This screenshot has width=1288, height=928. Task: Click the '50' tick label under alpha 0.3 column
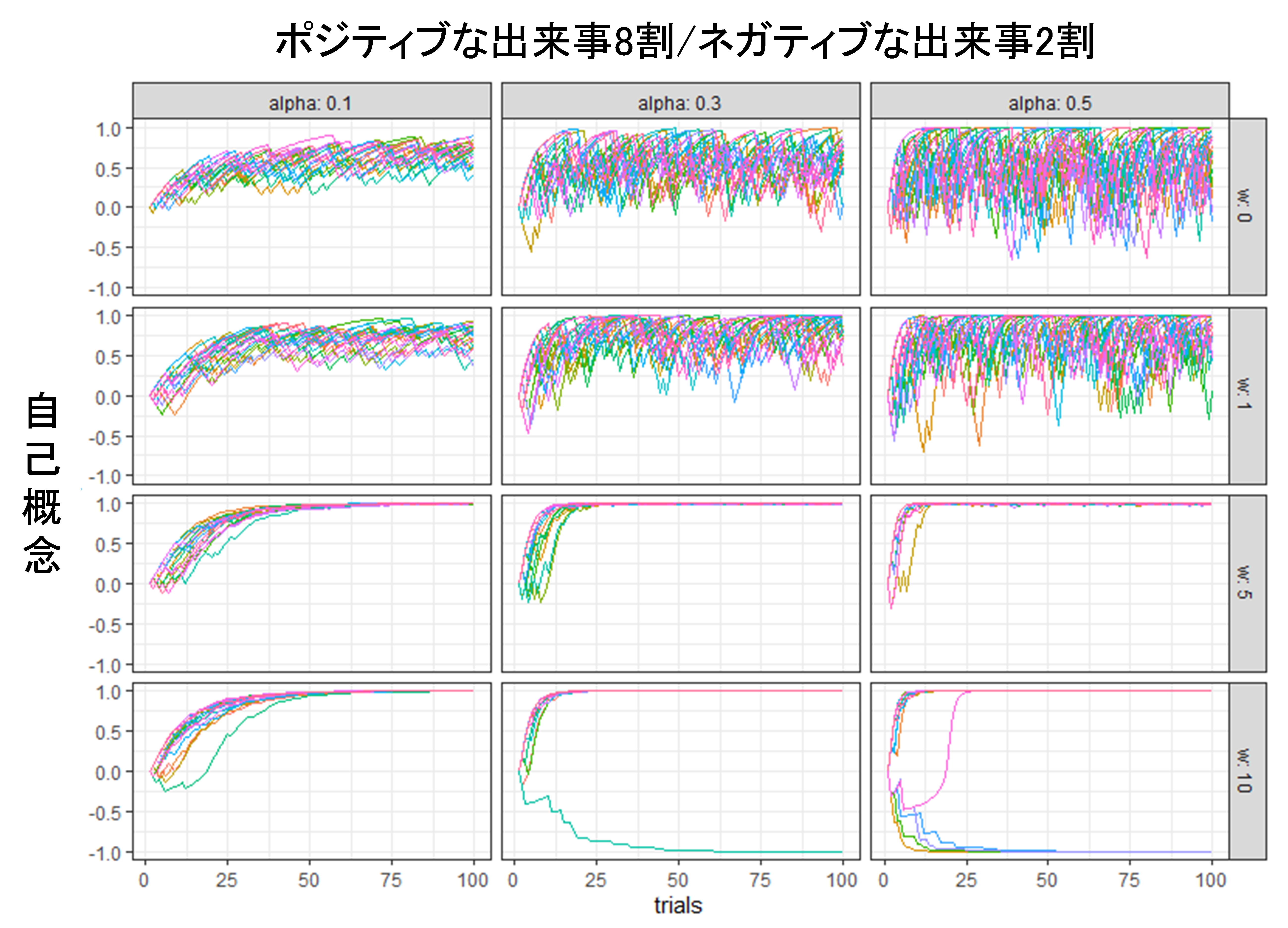tap(678, 880)
